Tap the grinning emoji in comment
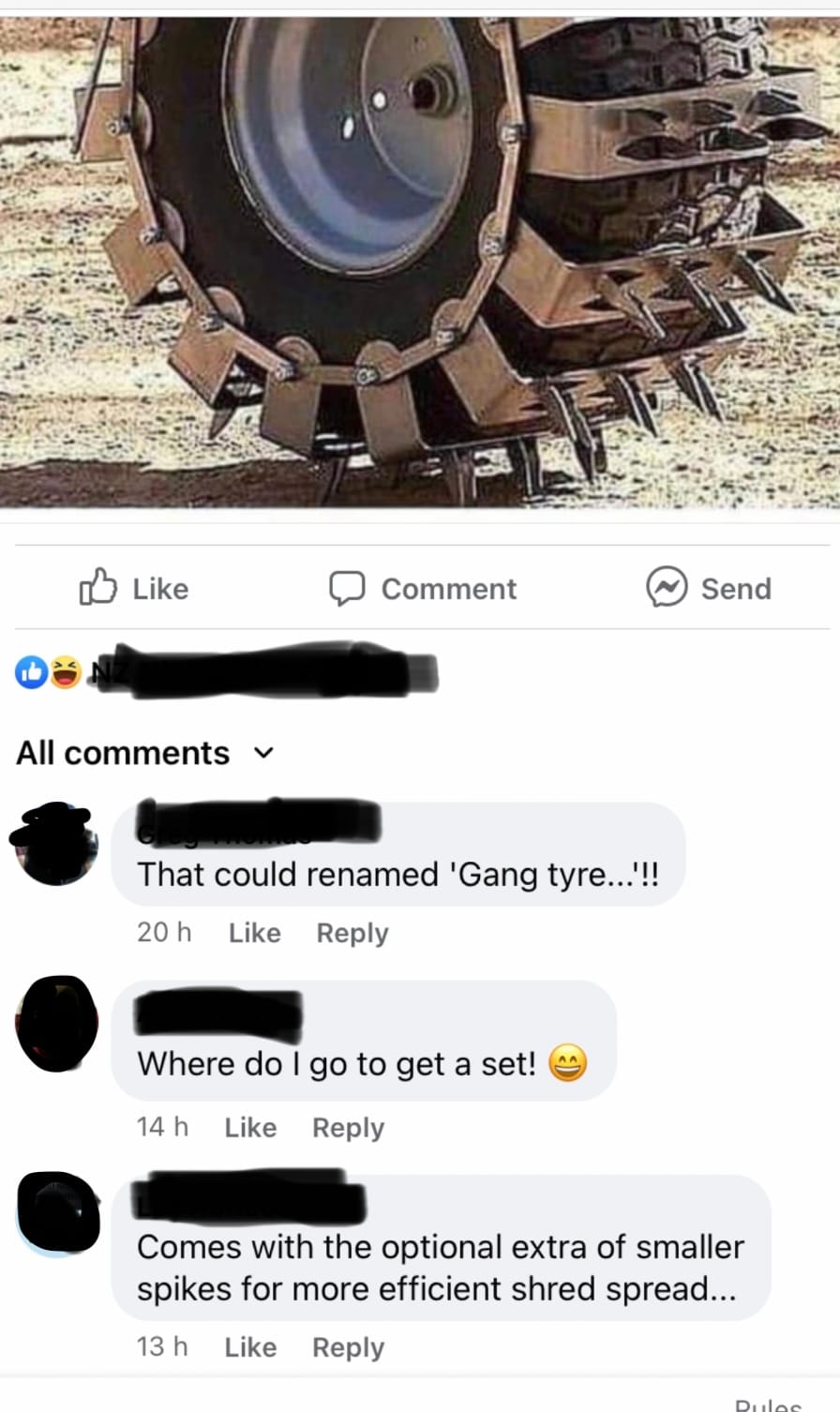The width and height of the screenshot is (840, 1412). coord(567,1063)
